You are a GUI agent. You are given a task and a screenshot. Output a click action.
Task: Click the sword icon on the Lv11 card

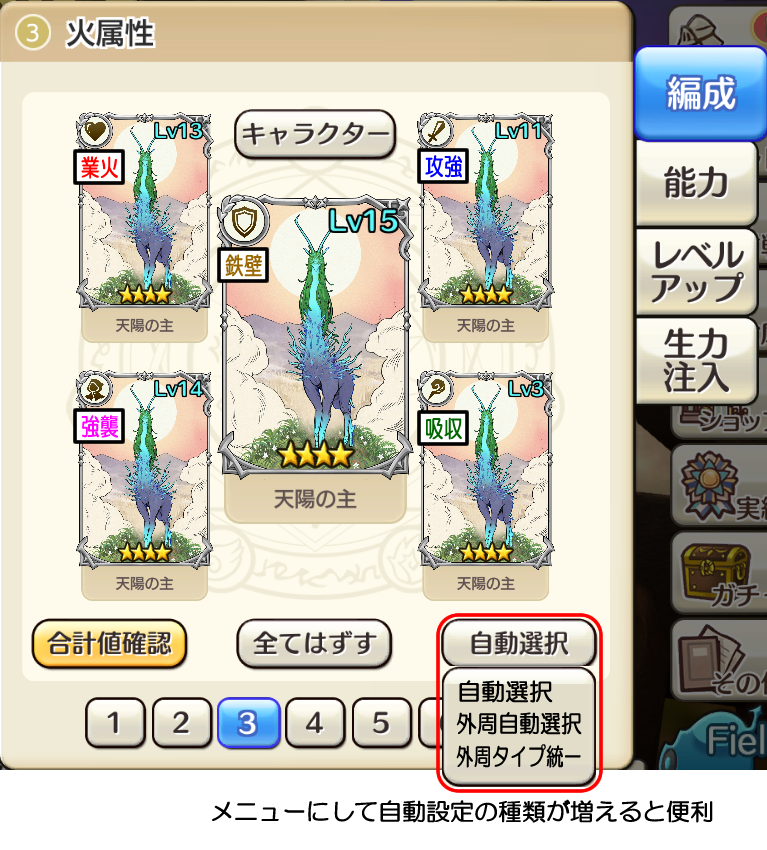(x=437, y=131)
